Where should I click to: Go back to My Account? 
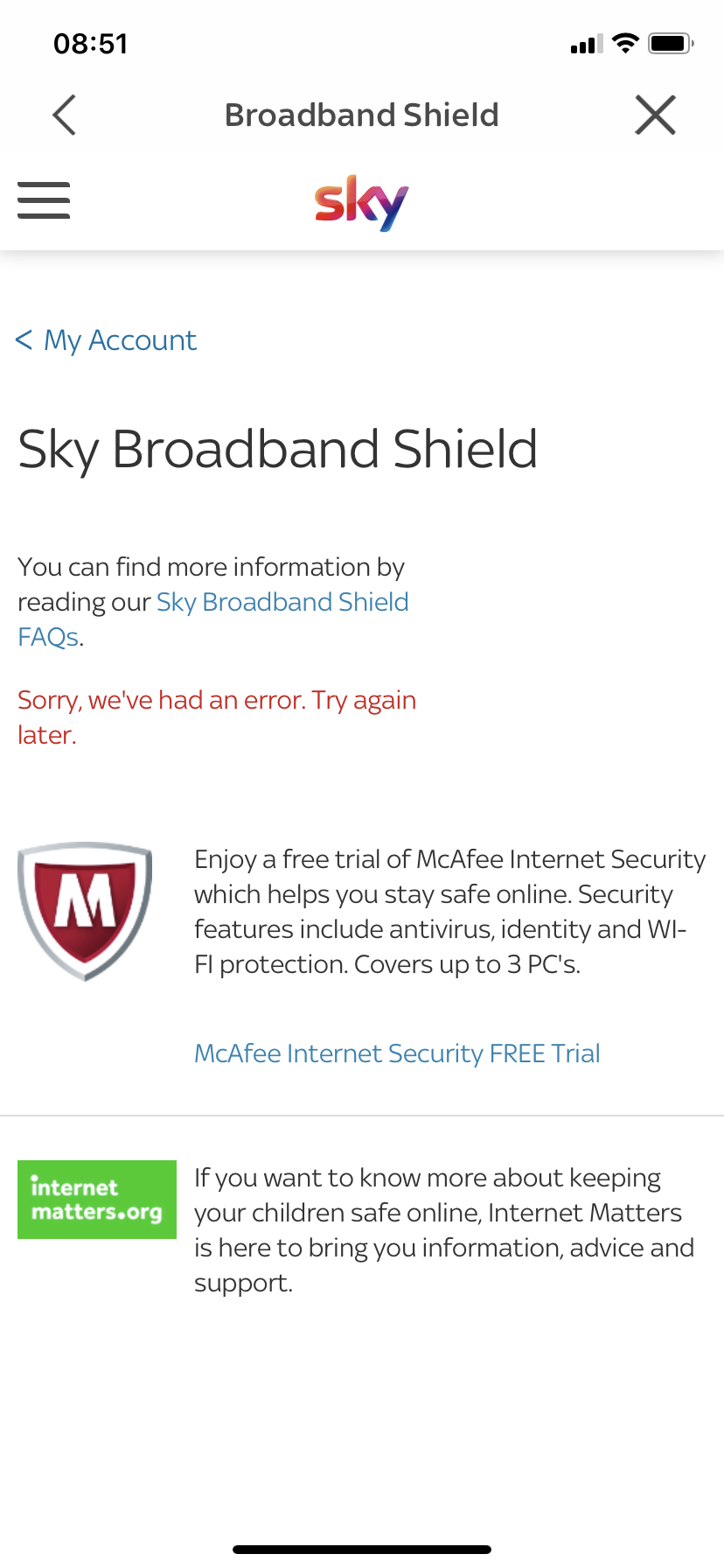107,339
